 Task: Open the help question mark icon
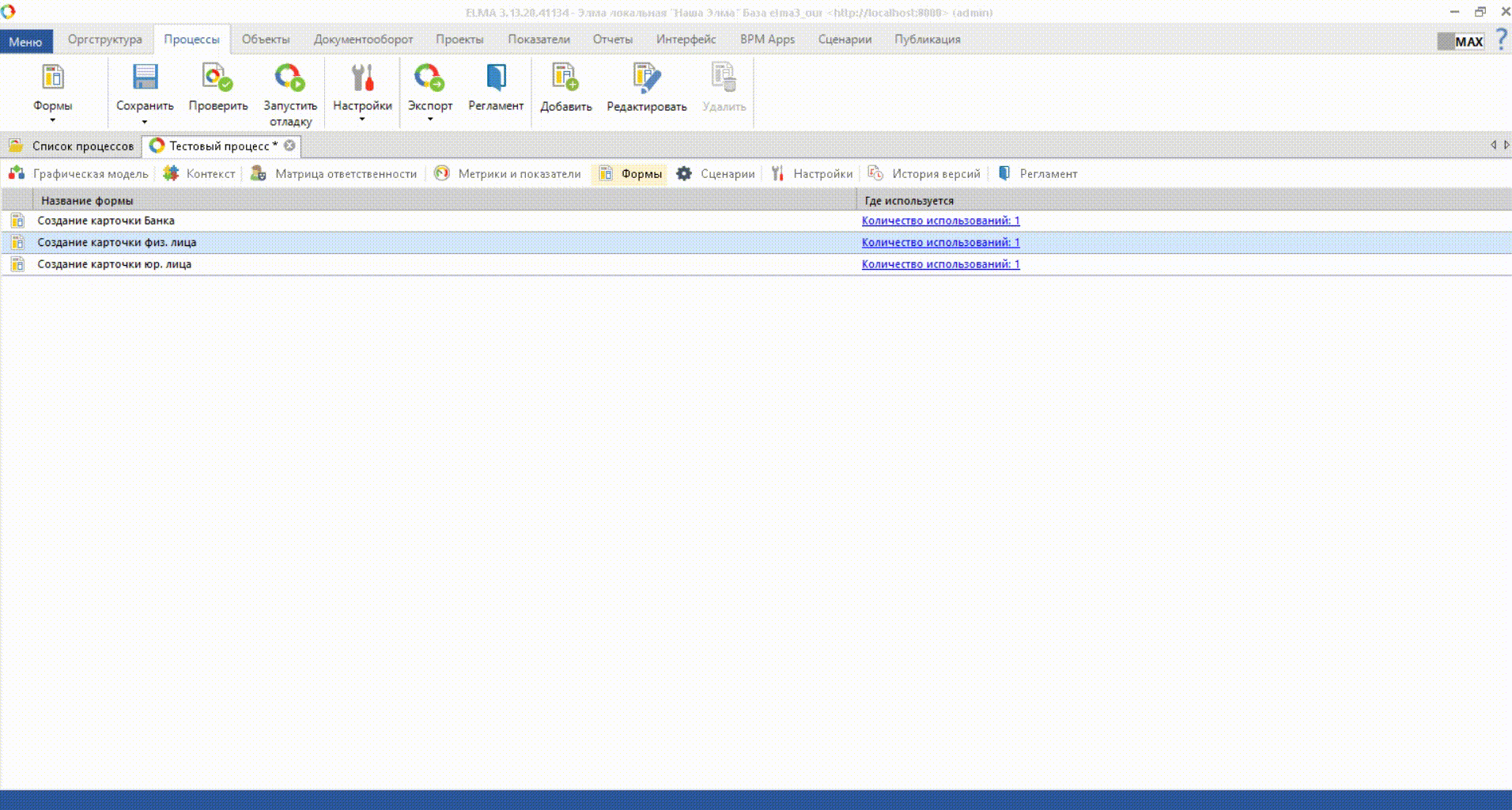point(1500,40)
